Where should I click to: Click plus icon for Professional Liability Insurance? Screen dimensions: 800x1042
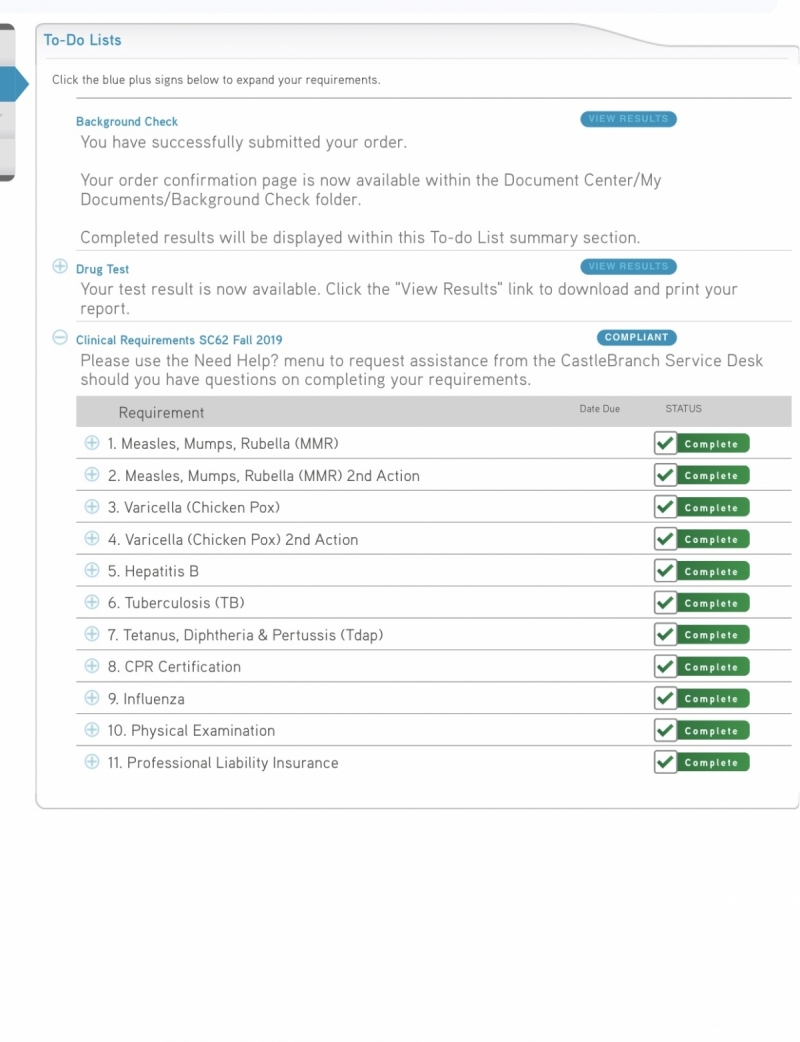[x=92, y=762]
